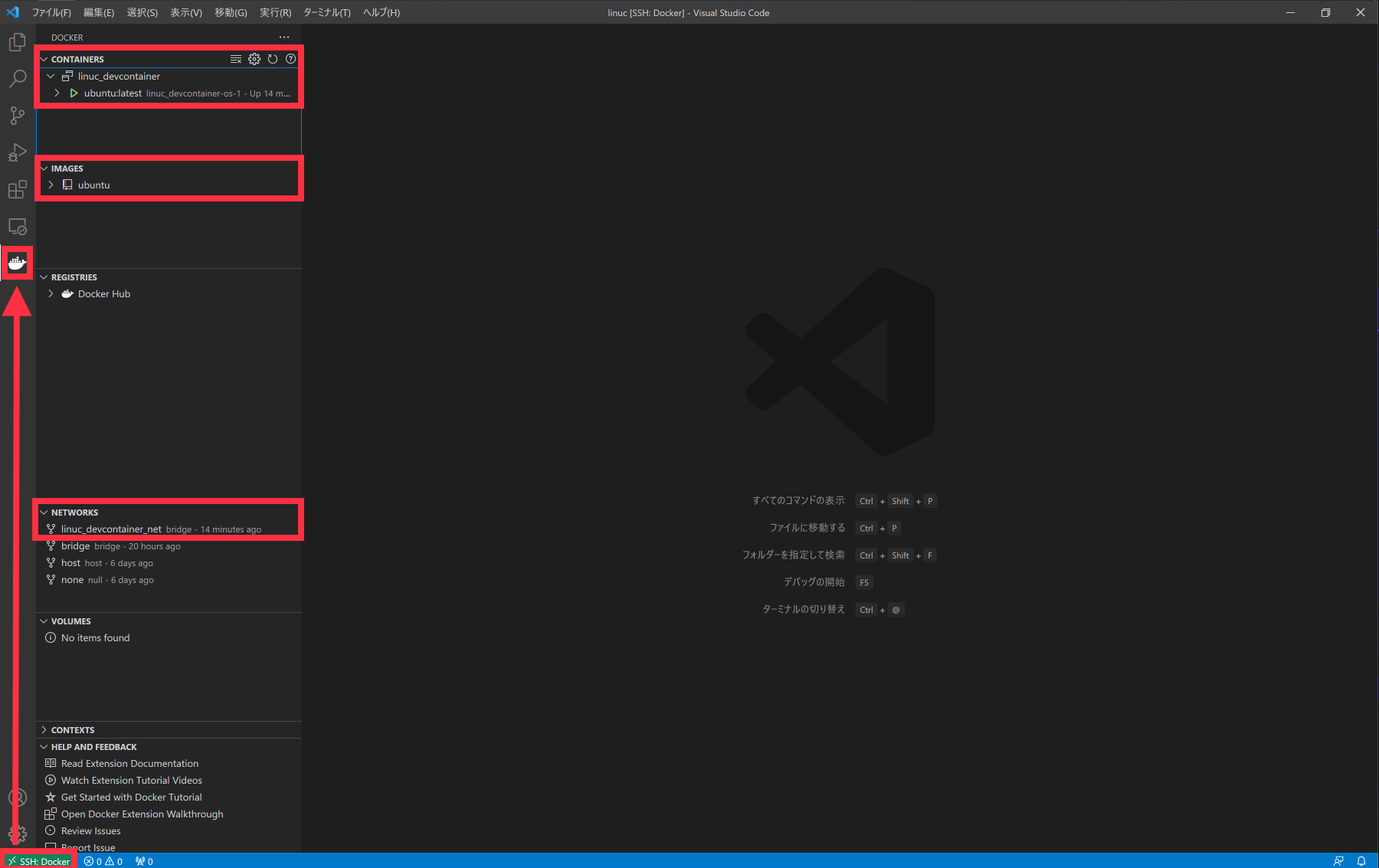Collapse the linuc_devcontainer container group
The image size is (1379, 868).
coord(51,76)
